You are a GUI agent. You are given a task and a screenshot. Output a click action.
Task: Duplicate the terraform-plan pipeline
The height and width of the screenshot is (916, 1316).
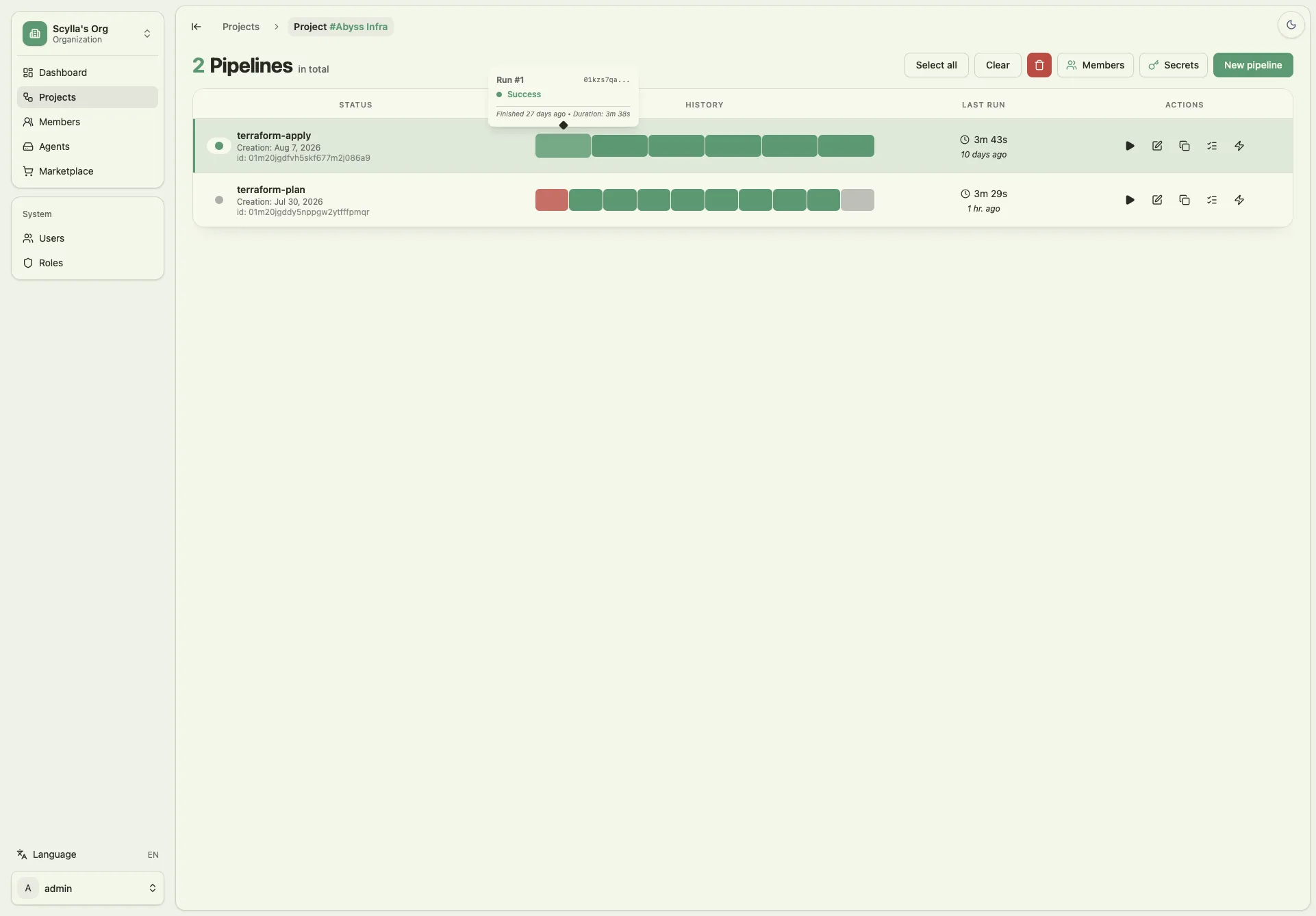(x=1185, y=200)
